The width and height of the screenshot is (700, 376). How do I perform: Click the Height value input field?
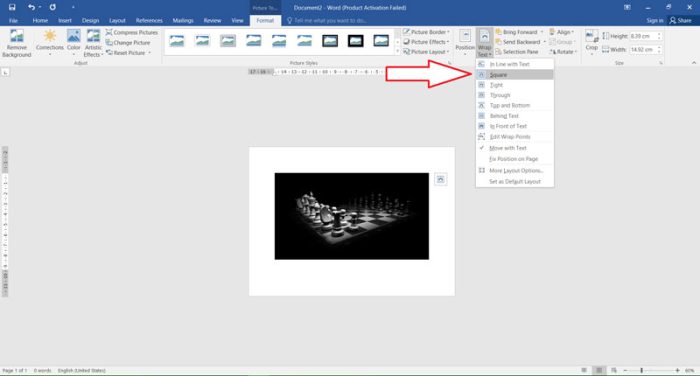point(642,36)
